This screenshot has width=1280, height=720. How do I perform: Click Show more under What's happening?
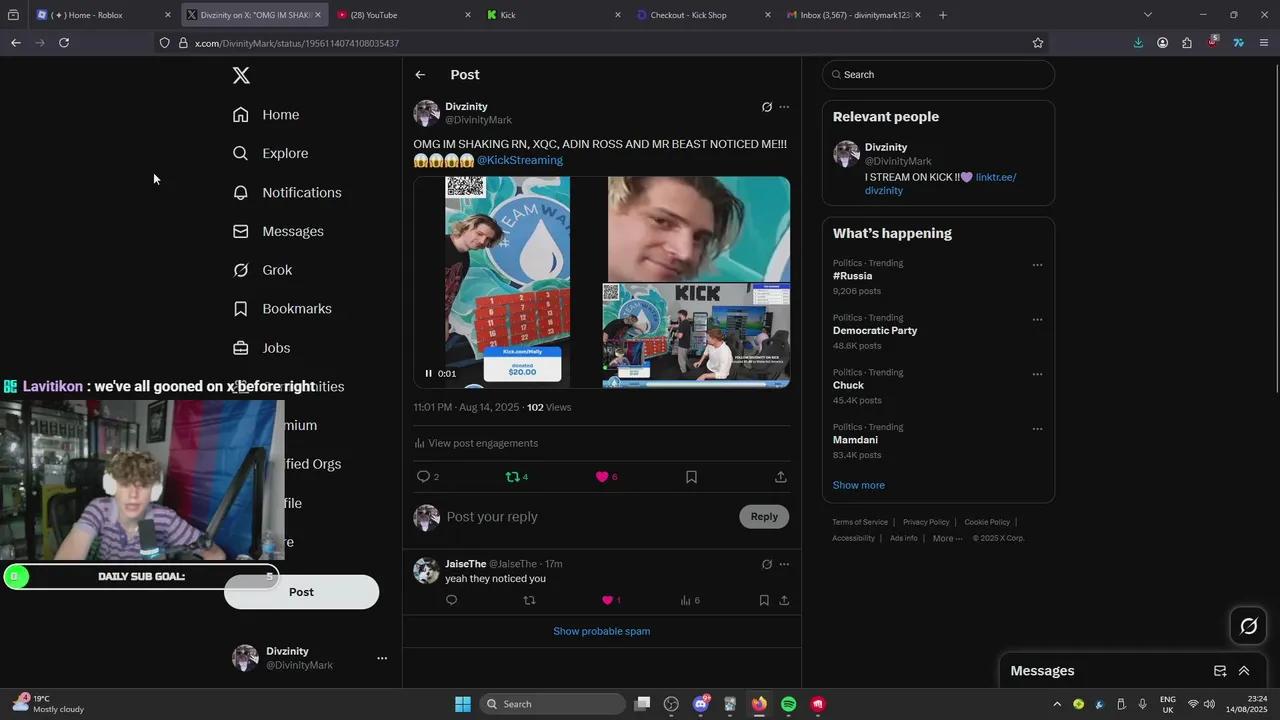[x=859, y=485]
